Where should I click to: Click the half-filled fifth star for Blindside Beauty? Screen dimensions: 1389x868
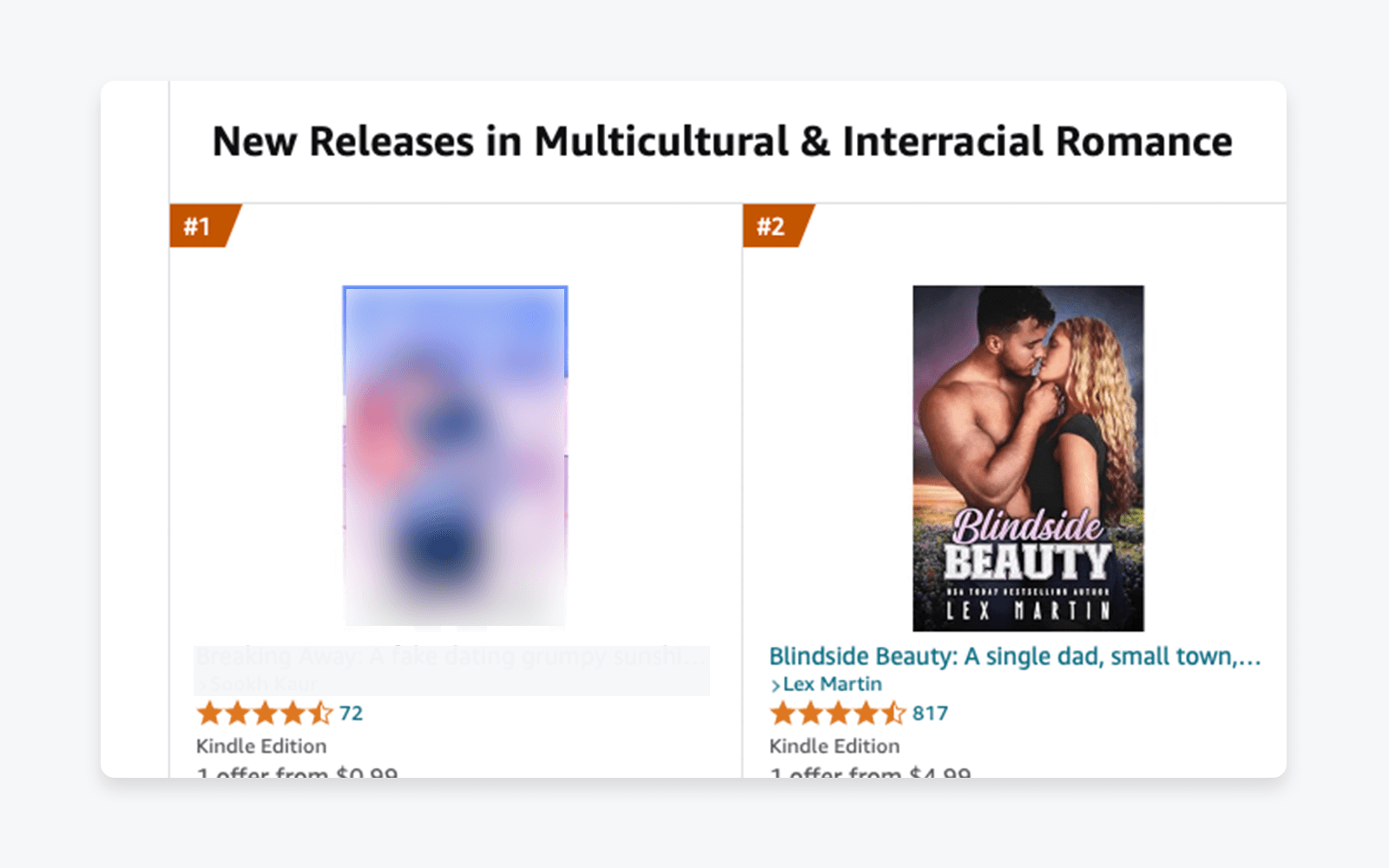click(895, 713)
